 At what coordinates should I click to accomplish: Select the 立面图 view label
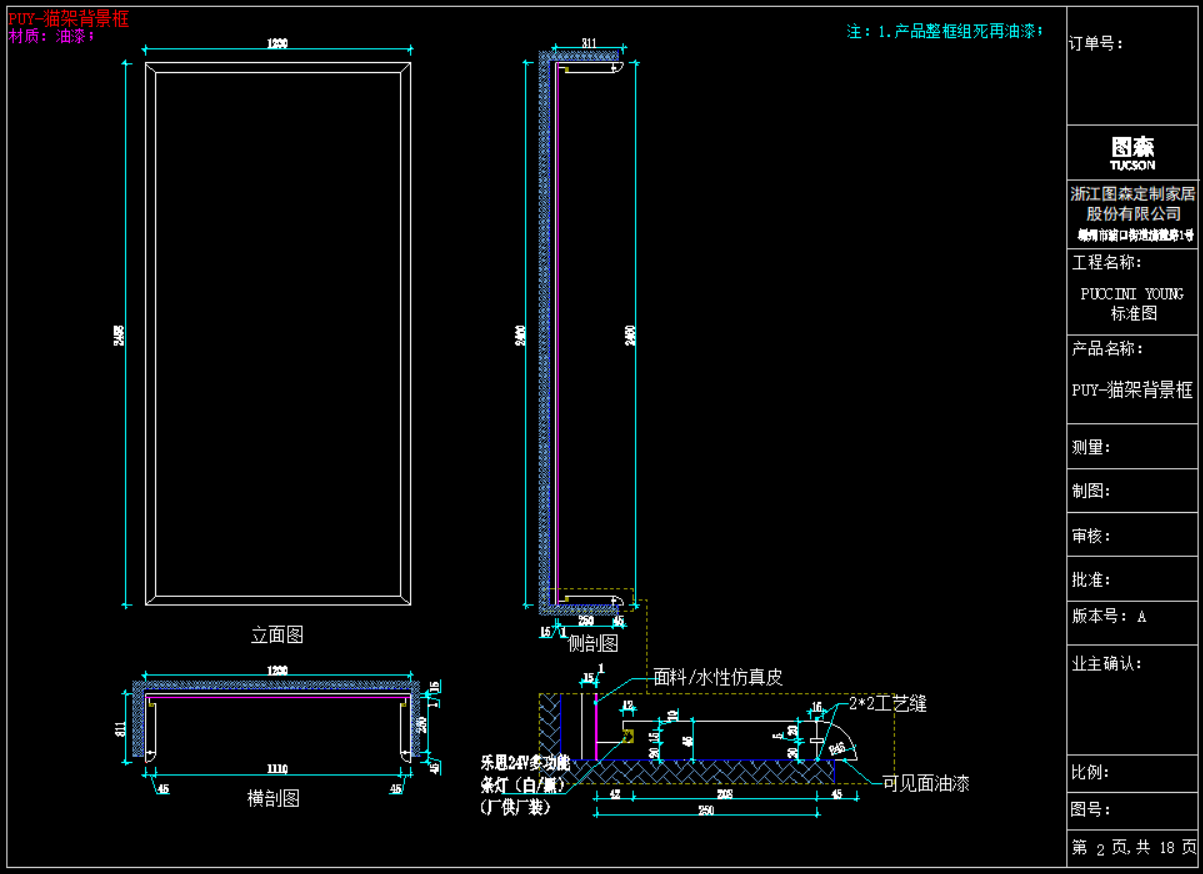(x=276, y=635)
